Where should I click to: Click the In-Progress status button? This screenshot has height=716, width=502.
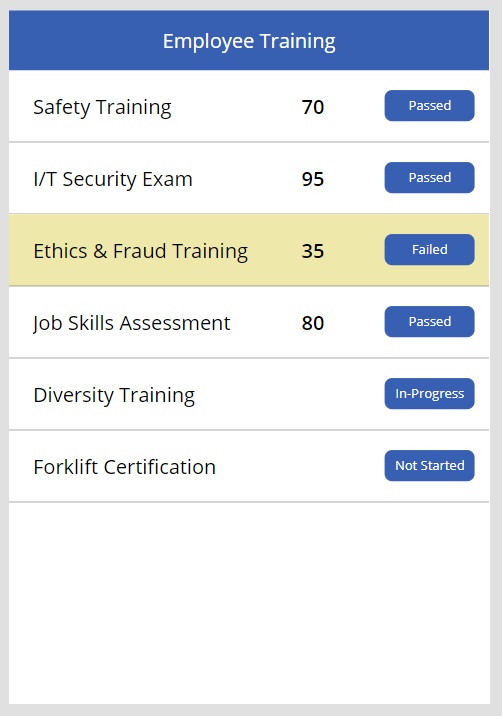pos(429,394)
